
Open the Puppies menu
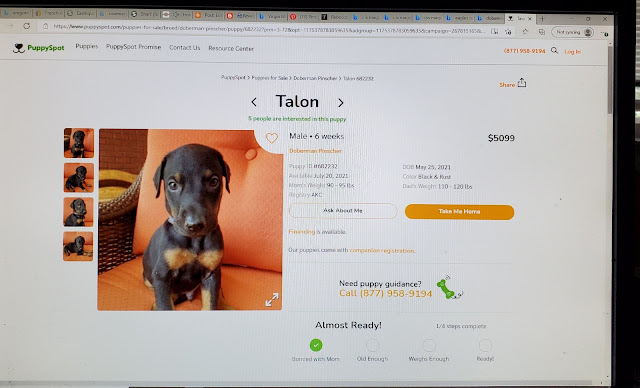coord(87,47)
